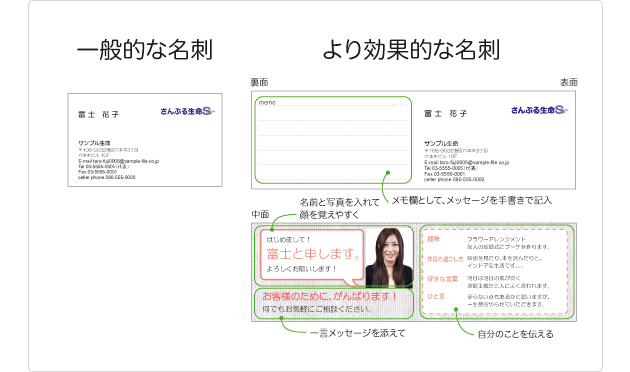Click the さんぷる生命 logo on the front face
This screenshot has width=630, height=372.
point(539,110)
